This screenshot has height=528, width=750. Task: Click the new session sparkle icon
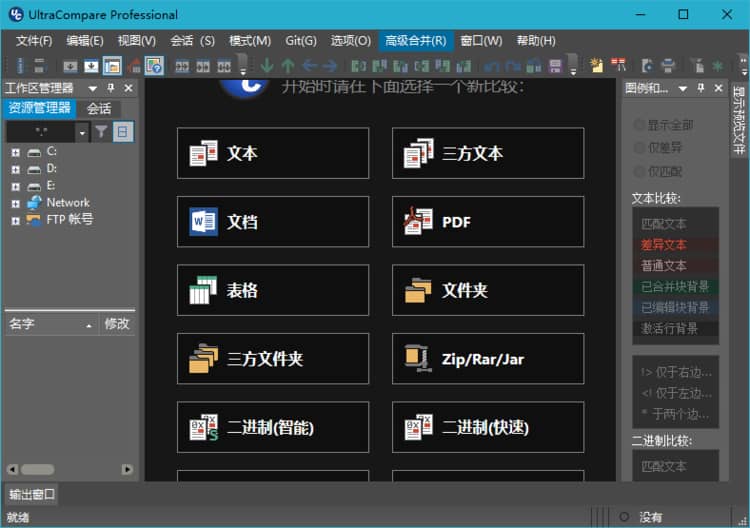click(x=597, y=66)
